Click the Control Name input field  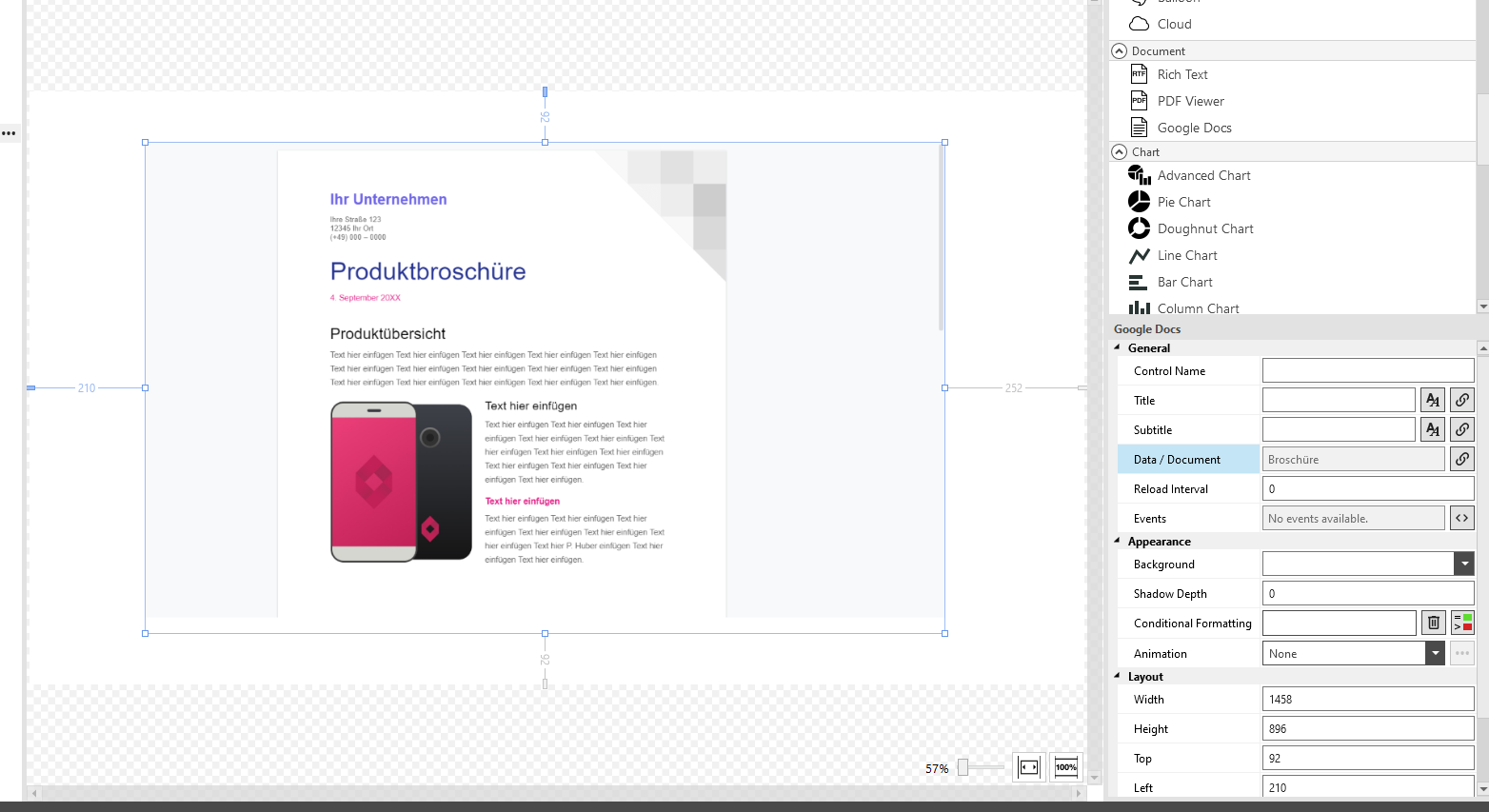[1367, 371]
